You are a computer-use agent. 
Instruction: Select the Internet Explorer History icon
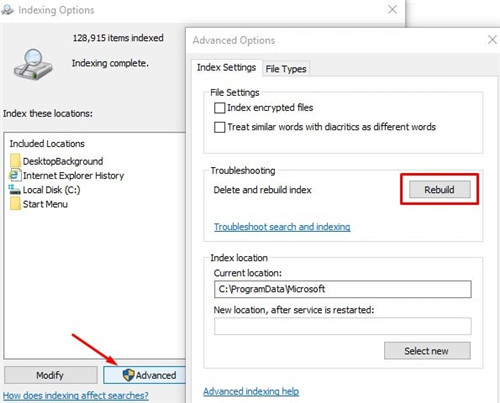point(14,175)
